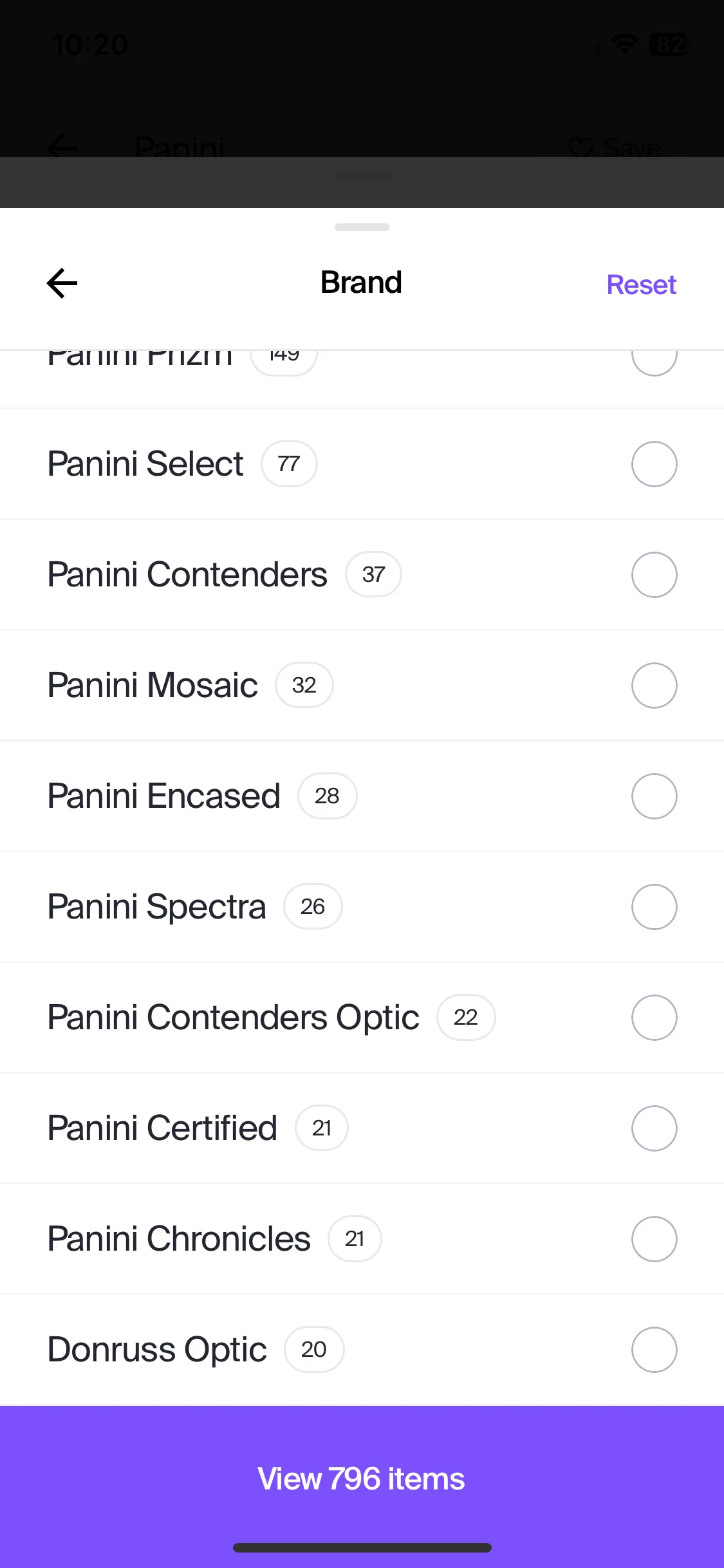
Task: Tap the Wi-Fi icon in the status bar
Action: 624,44
